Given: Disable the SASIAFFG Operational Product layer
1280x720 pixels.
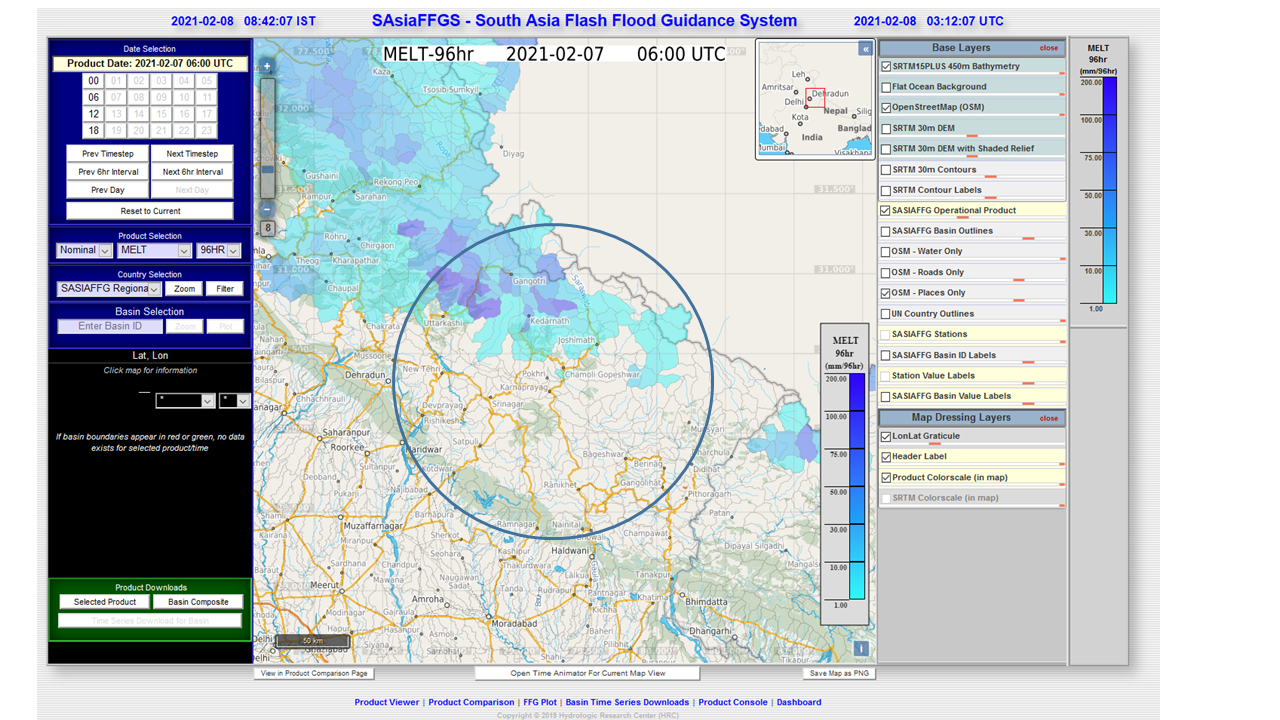Looking at the screenshot, I should point(888,210).
